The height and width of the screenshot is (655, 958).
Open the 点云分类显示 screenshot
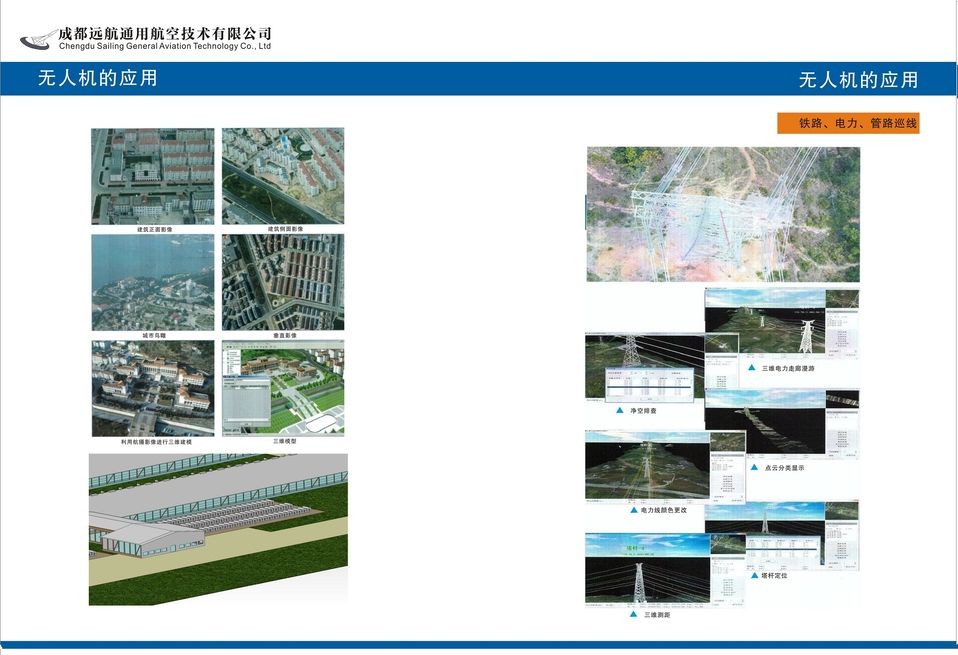click(x=782, y=423)
